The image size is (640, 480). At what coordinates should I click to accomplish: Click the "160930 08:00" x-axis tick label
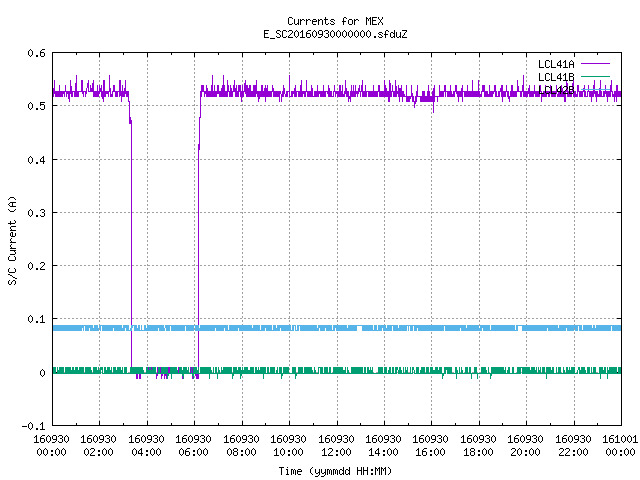pos(241,446)
